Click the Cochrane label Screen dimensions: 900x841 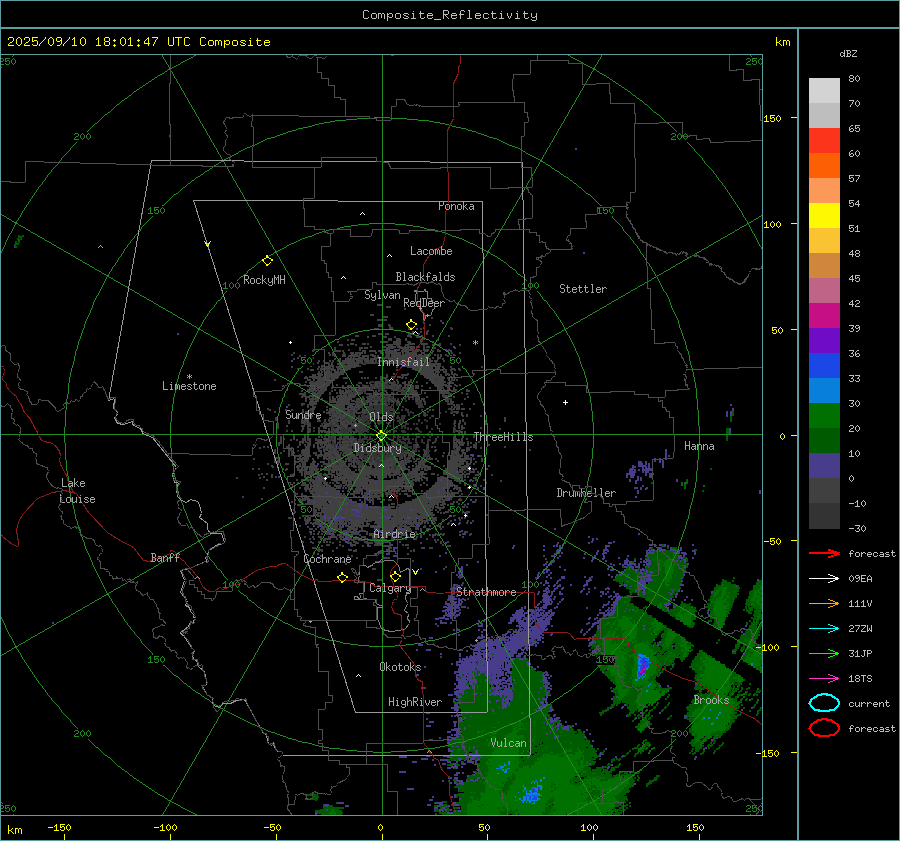327,559
